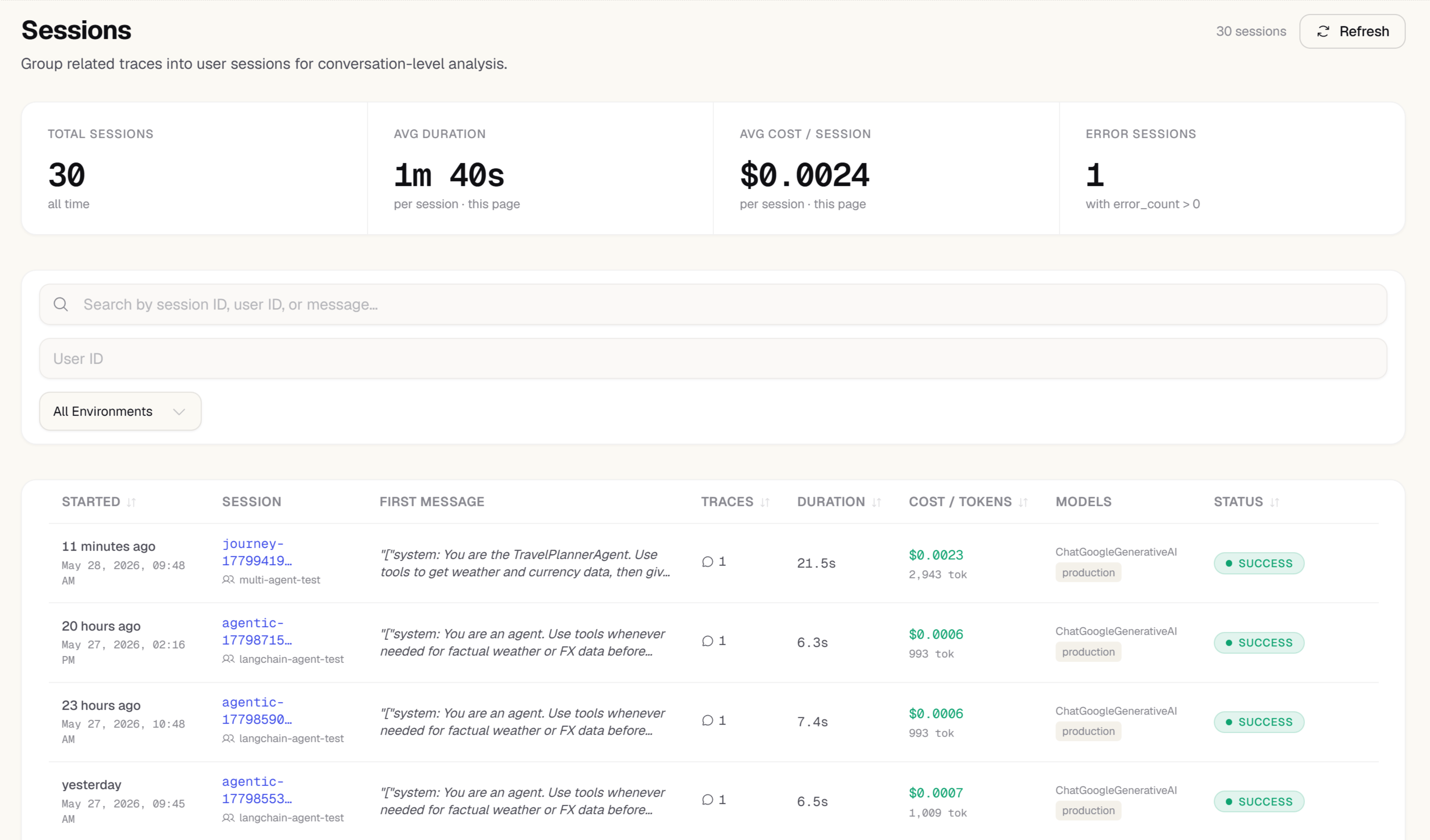Open the All Environments dropdown
The width and height of the screenshot is (1430, 840).
pyautogui.click(x=120, y=411)
